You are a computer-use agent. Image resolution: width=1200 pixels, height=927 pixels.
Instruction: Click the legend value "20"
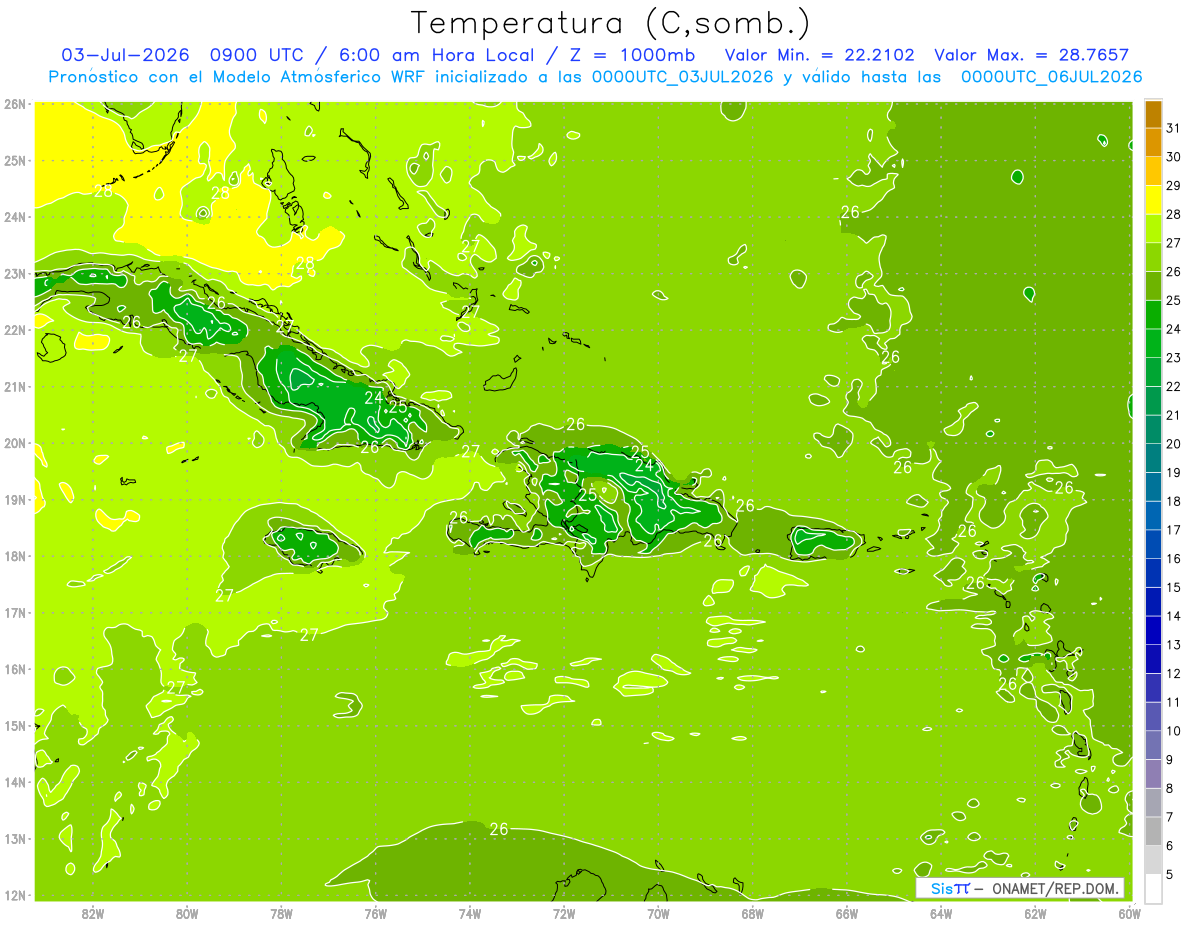point(1173,444)
